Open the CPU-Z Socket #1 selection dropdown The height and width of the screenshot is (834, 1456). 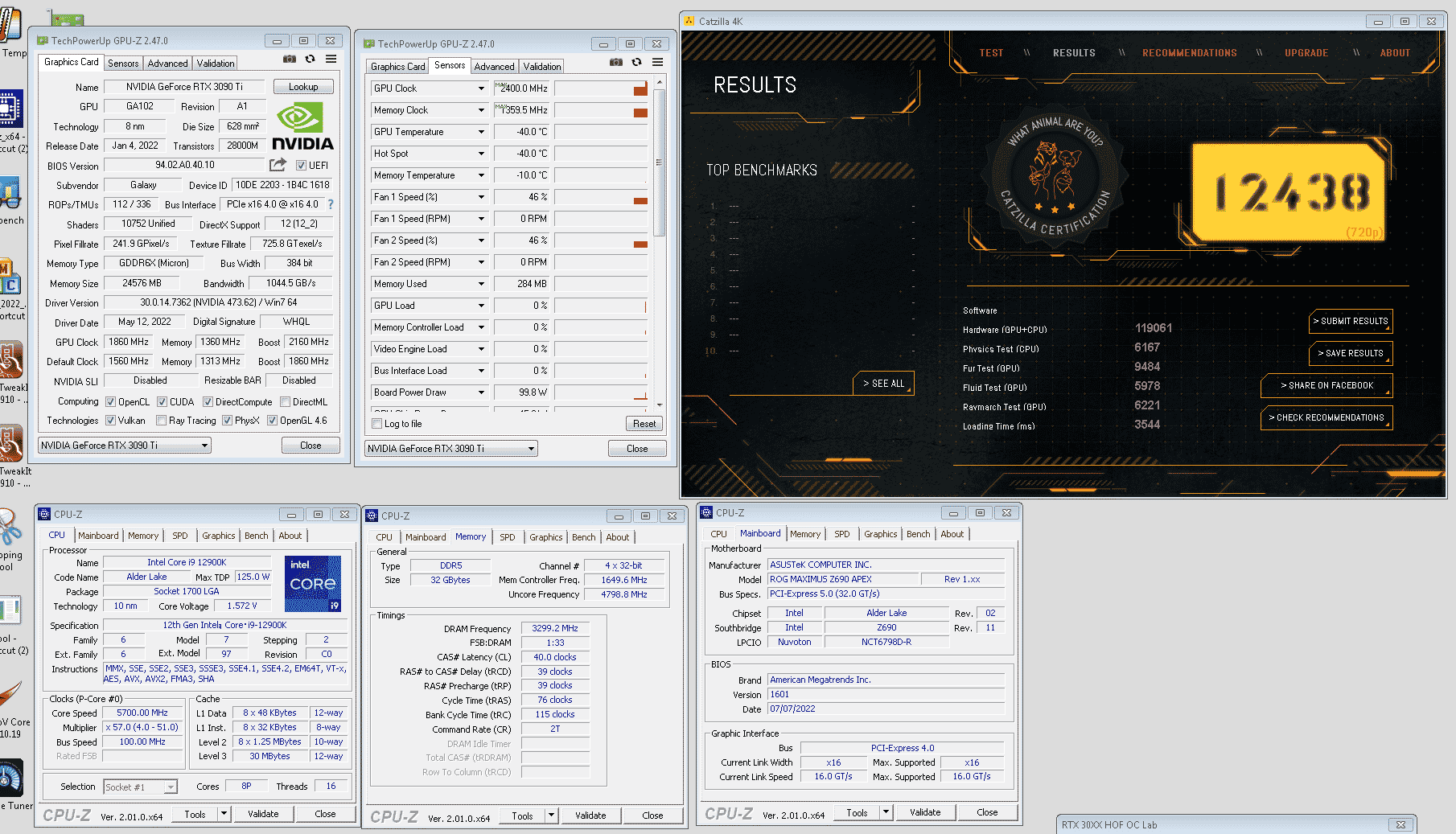click(x=171, y=787)
